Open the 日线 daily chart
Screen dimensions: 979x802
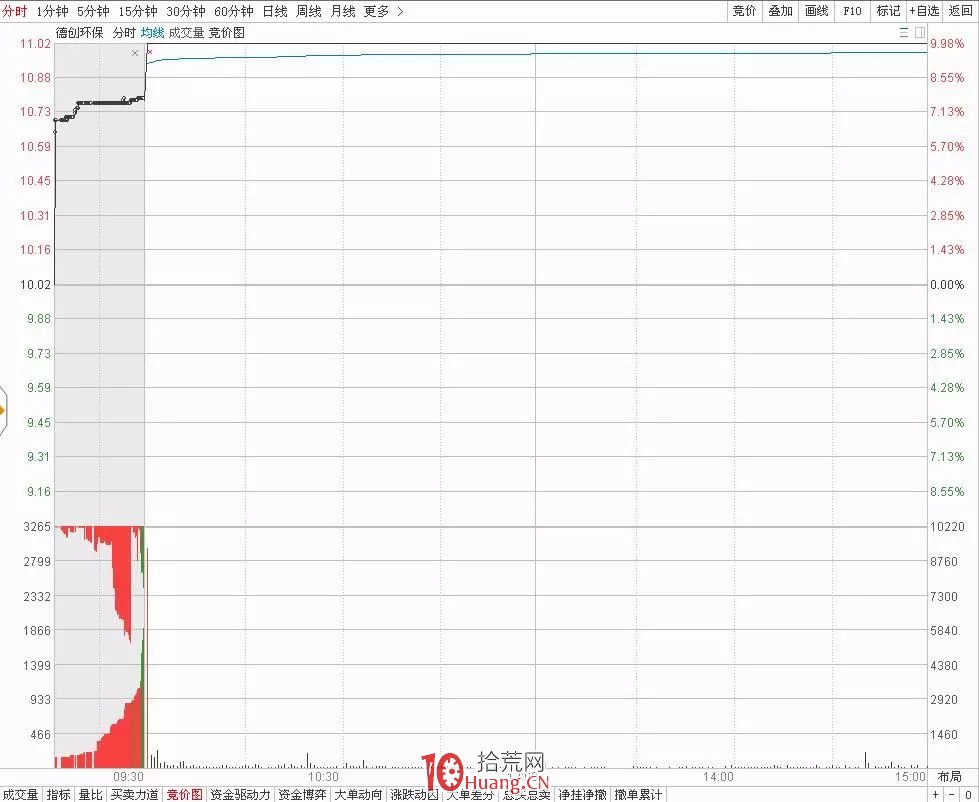tap(275, 11)
